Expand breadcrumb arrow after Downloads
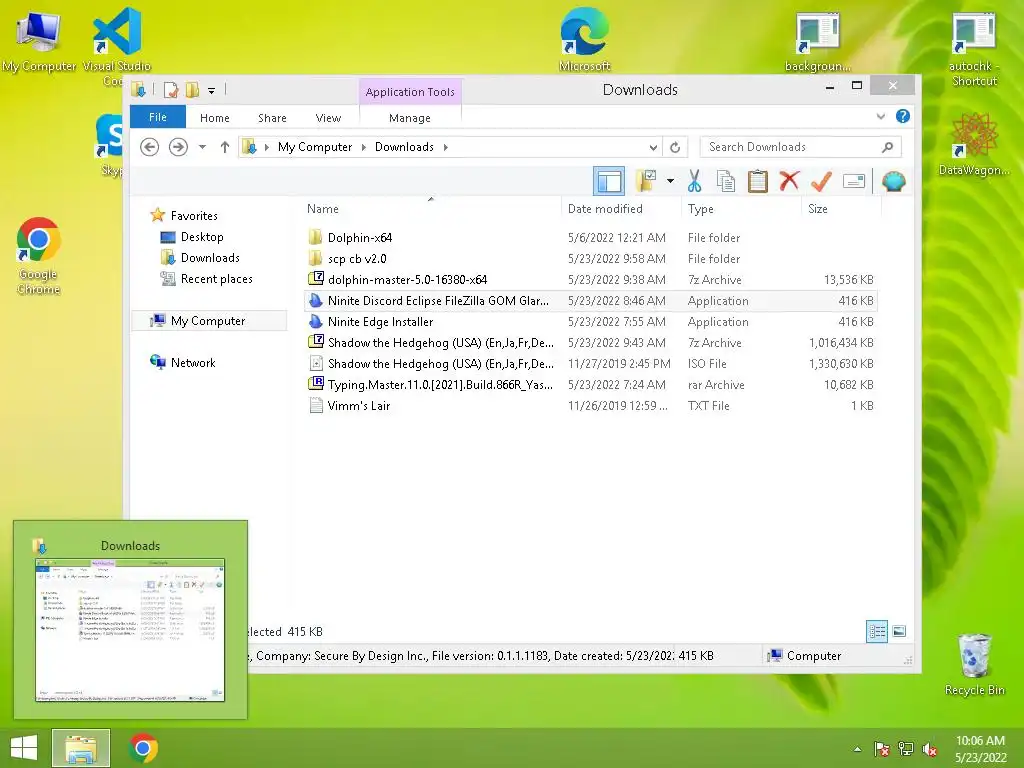The width and height of the screenshot is (1024, 768). point(445,148)
